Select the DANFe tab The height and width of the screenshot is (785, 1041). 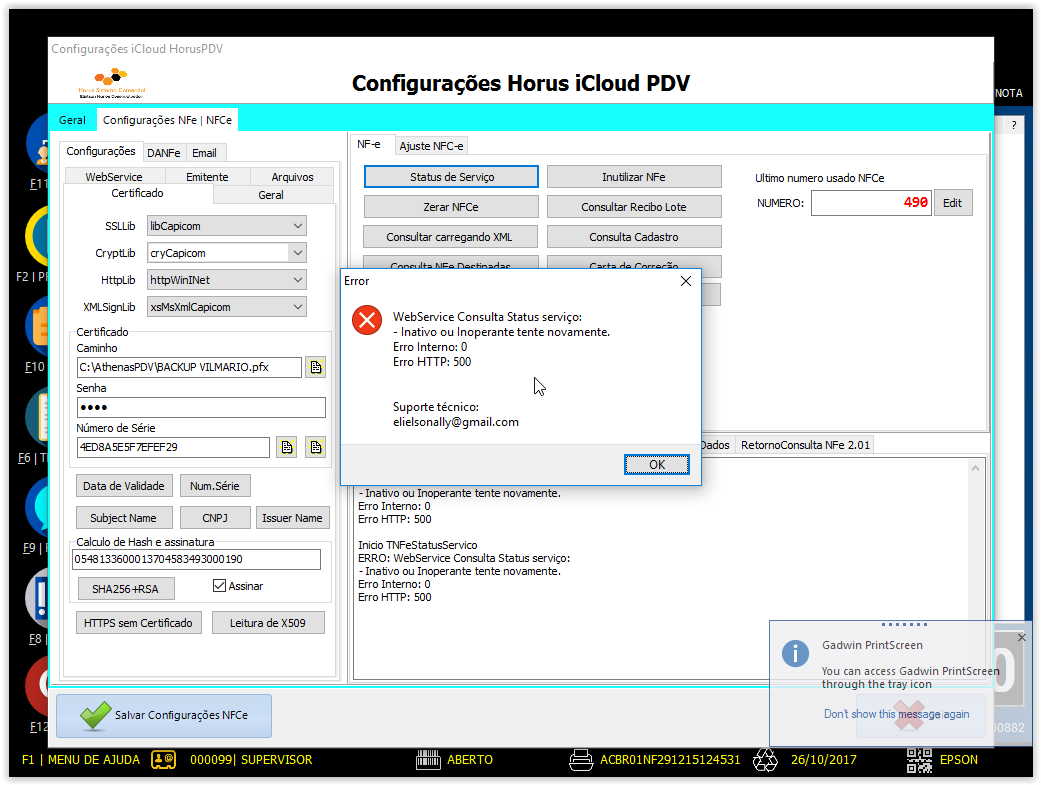[164, 153]
